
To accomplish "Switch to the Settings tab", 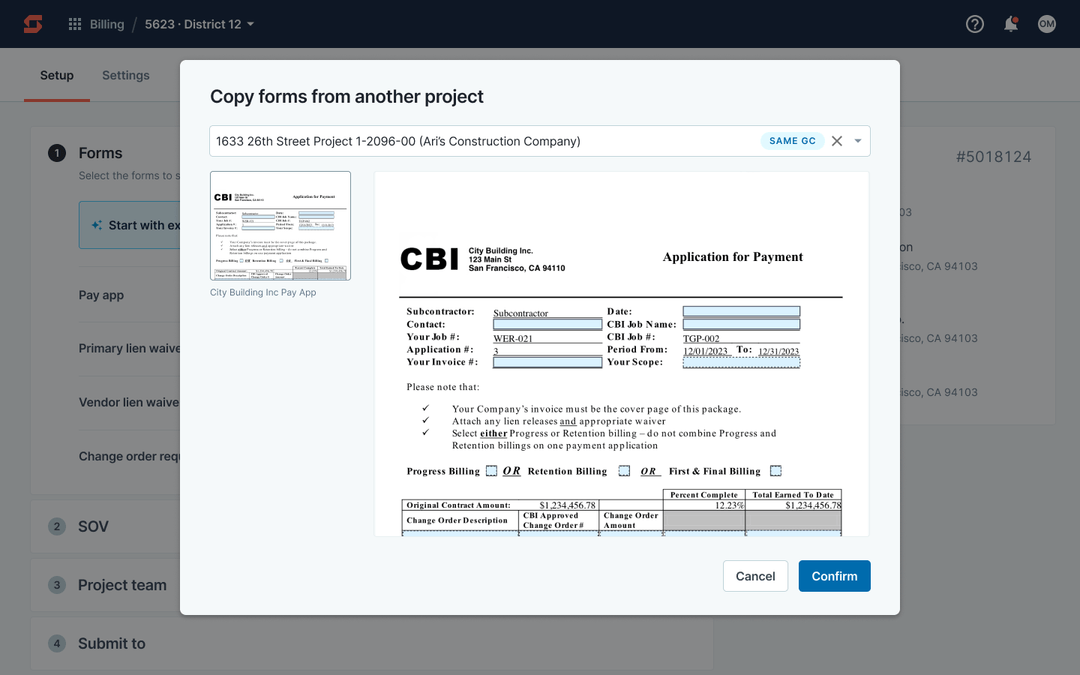I will (125, 75).
